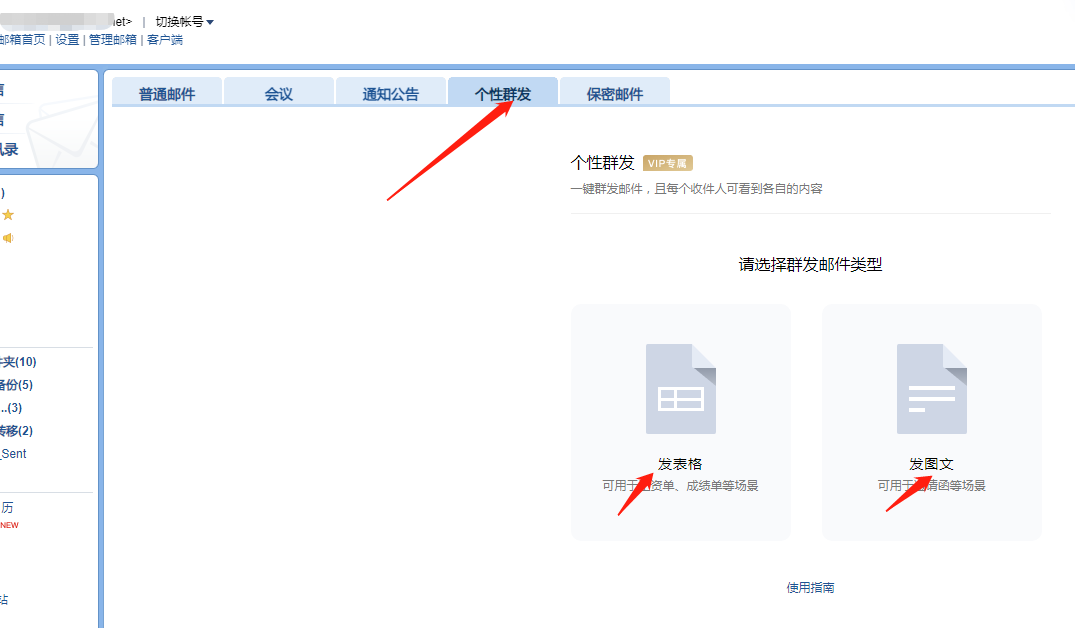Select the 通知公告 tab

(x=391, y=93)
